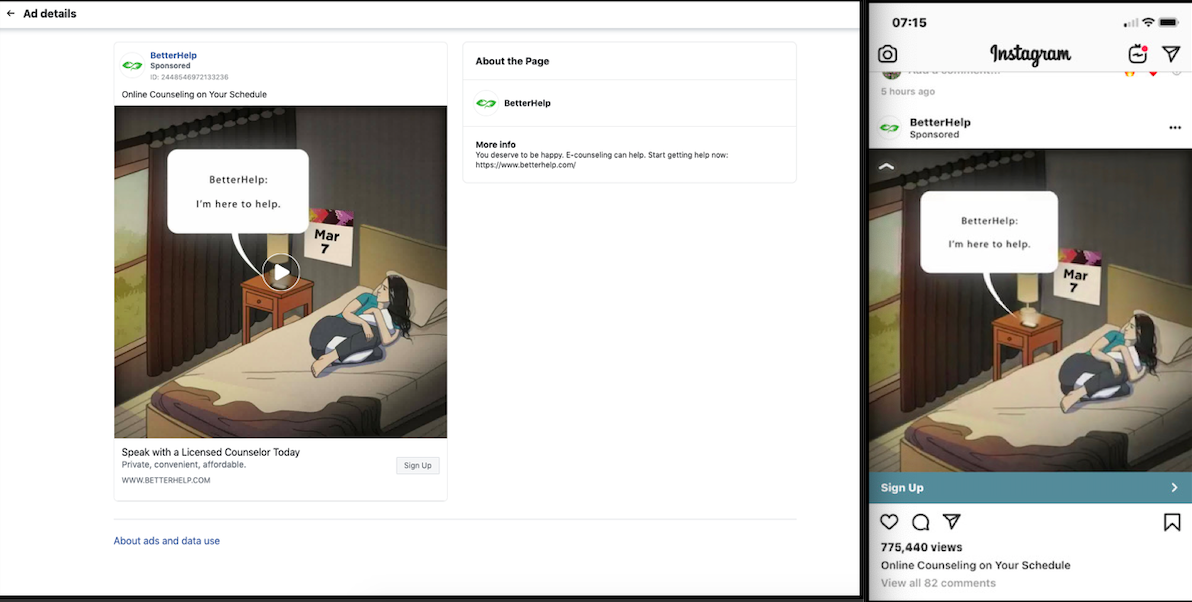Click Online Counseling on Your Schedule Instagram caption
This screenshot has width=1192, height=602.
(x=975, y=566)
